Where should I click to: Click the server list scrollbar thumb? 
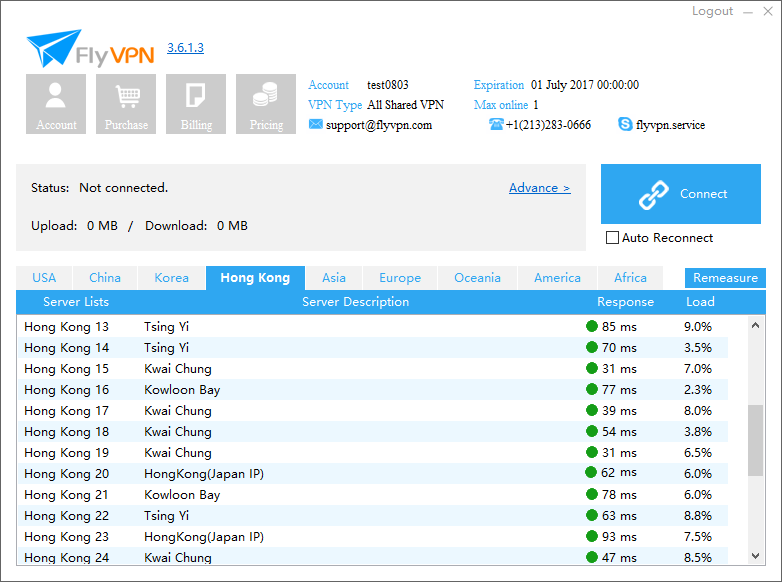[x=756, y=440]
